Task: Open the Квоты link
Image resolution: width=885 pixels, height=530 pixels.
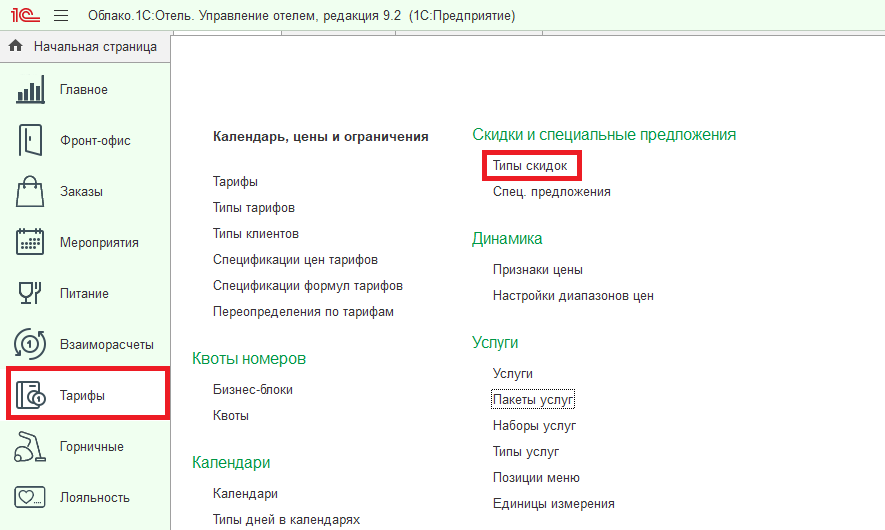Action: coord(231,415)
